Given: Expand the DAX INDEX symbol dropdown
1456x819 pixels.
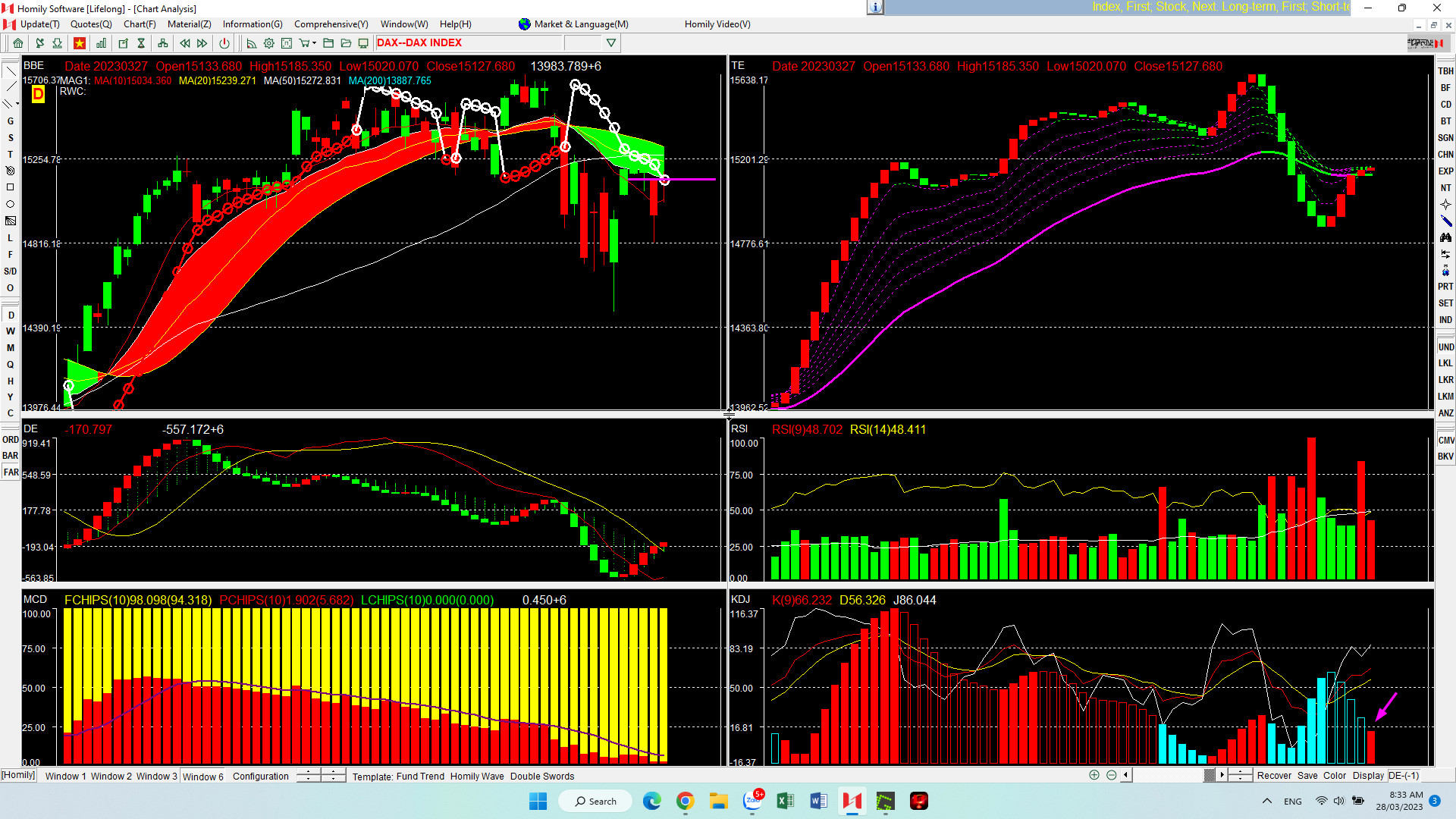Looking at the screenshot, I should [611, 43].
